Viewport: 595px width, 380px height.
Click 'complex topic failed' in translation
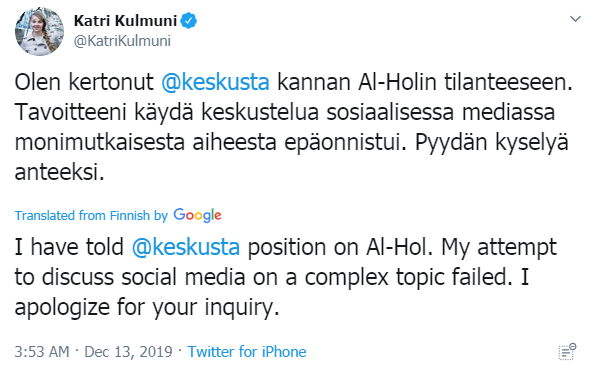tap(406, 277)
